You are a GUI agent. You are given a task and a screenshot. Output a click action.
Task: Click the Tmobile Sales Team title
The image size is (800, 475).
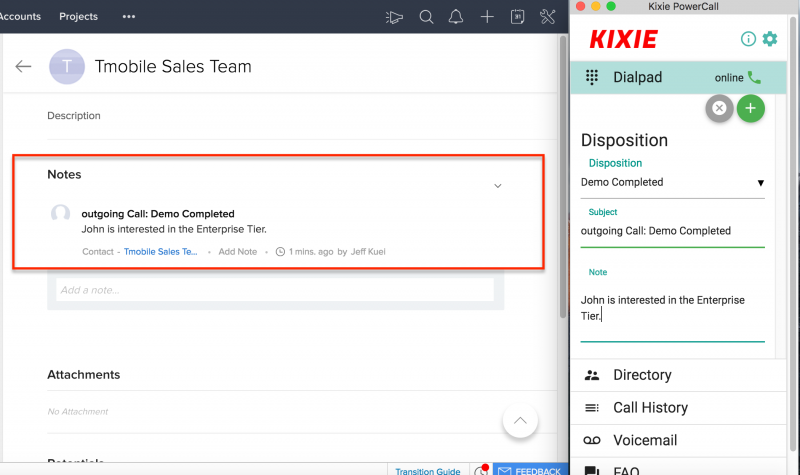(173, 66)
